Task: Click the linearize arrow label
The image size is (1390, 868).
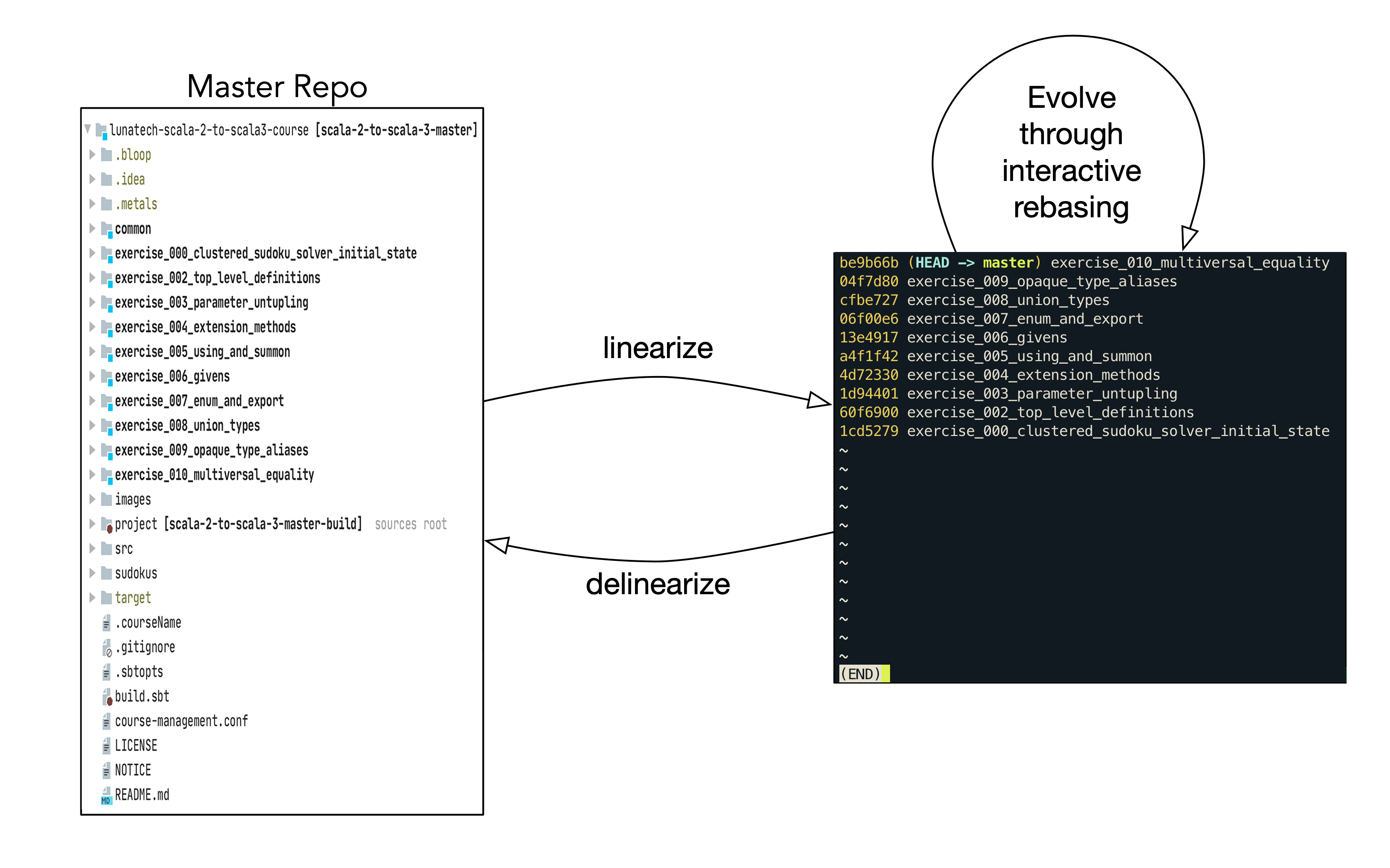Action: pos(658,348)
